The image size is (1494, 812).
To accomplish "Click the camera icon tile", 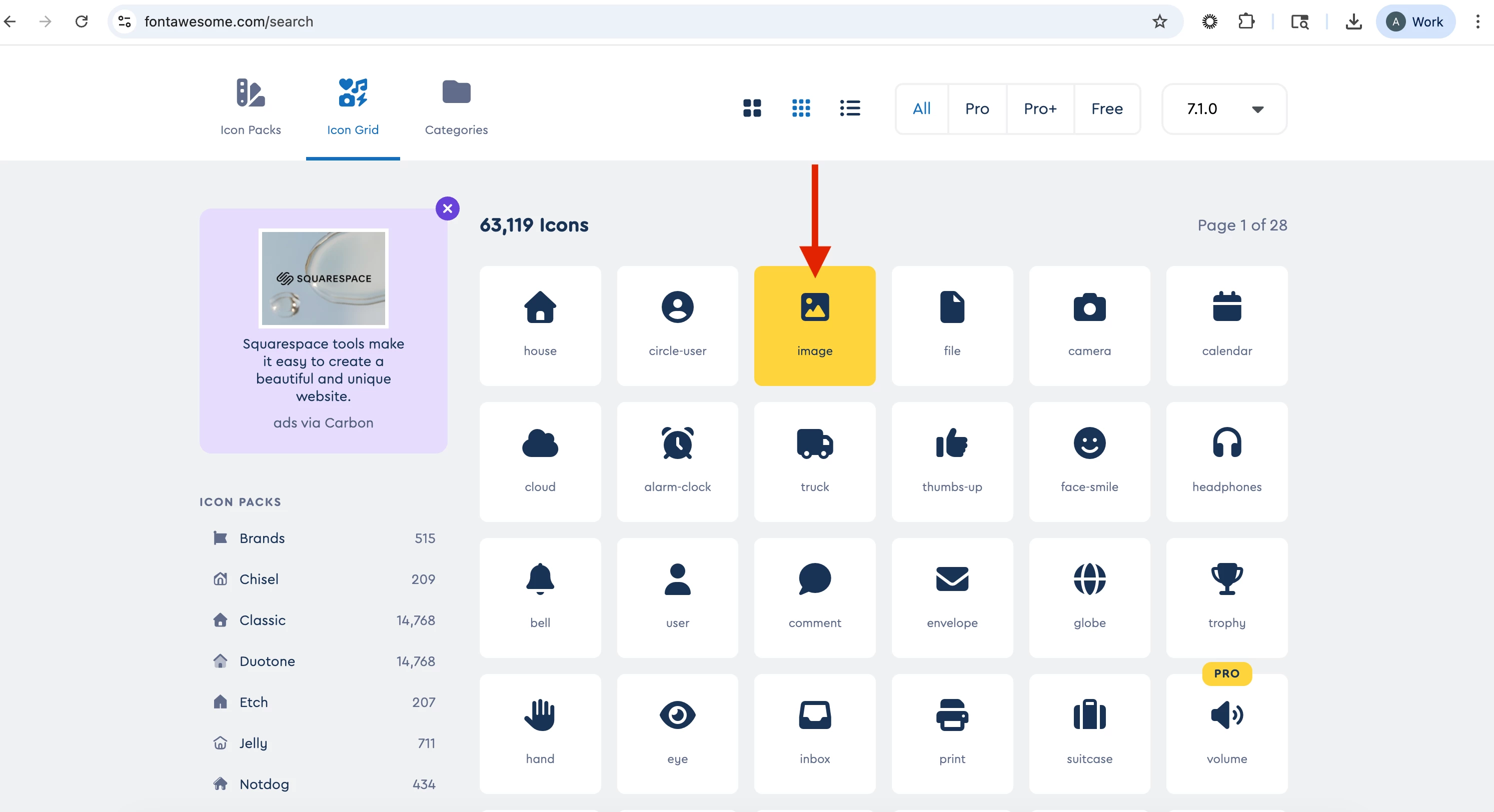I will pyautogui.click(x=1088, y=325).
